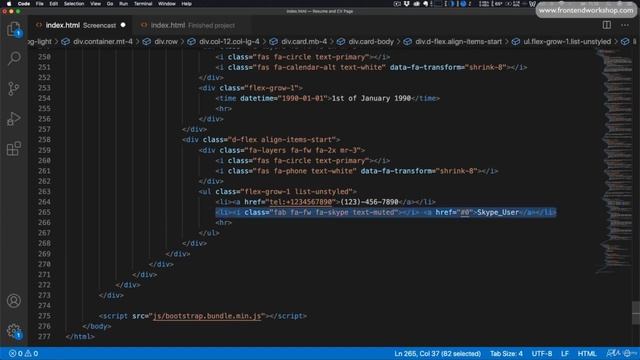This screenshot has width=640, height=360.
Task: Open the Edit menu
Action: point(53,4)
